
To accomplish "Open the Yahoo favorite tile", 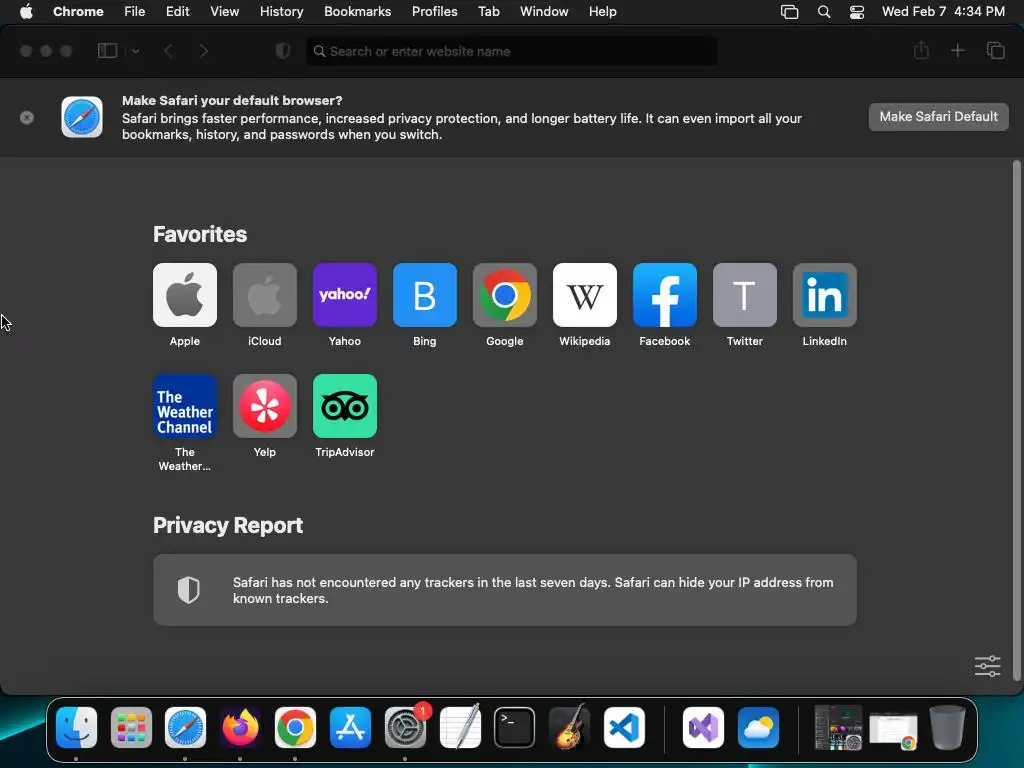I will (345, 295).
